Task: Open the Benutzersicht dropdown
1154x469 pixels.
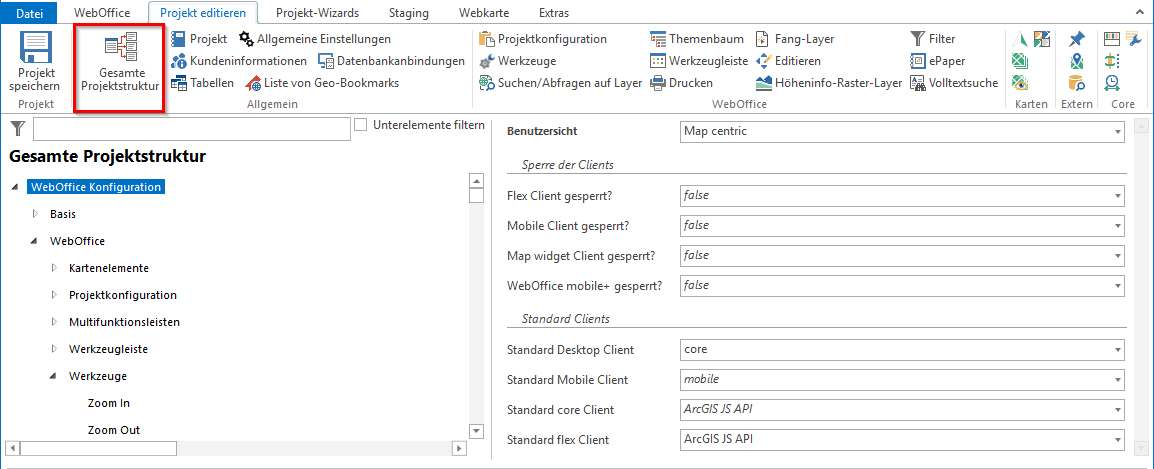Action: (x=901, y=132)
